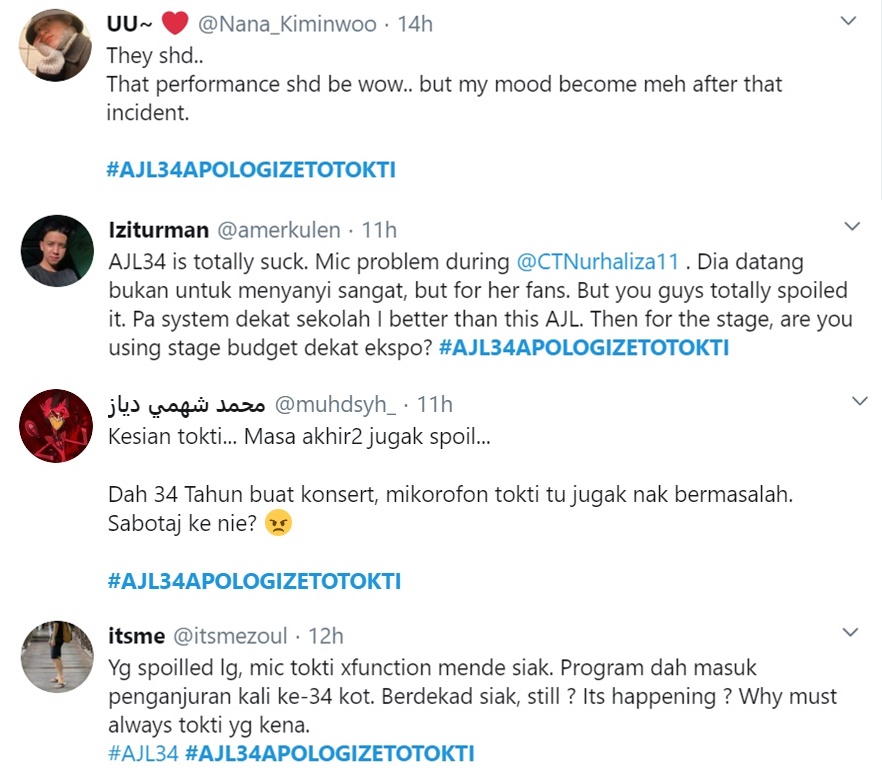Expand options chevron on Iziturman tweet

pyautogui.click(x=852, y=227)
